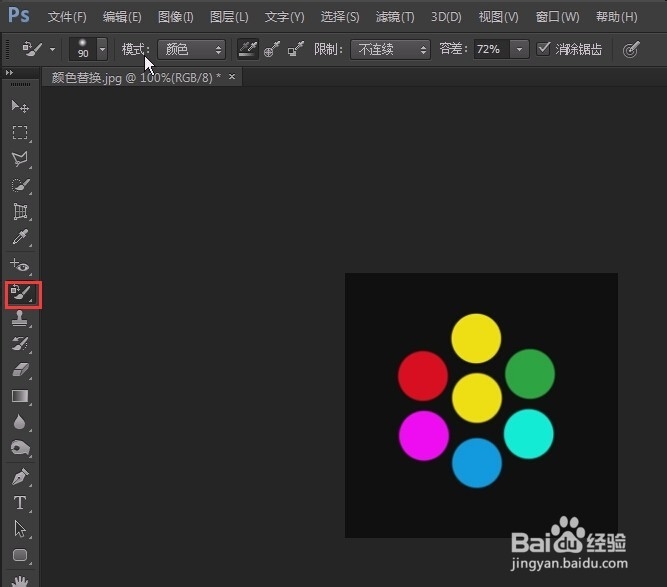The height and width of the screenshot is (587, 667).
Task: Open the tool preset picker arrow
Action: (x=52, y=49)
